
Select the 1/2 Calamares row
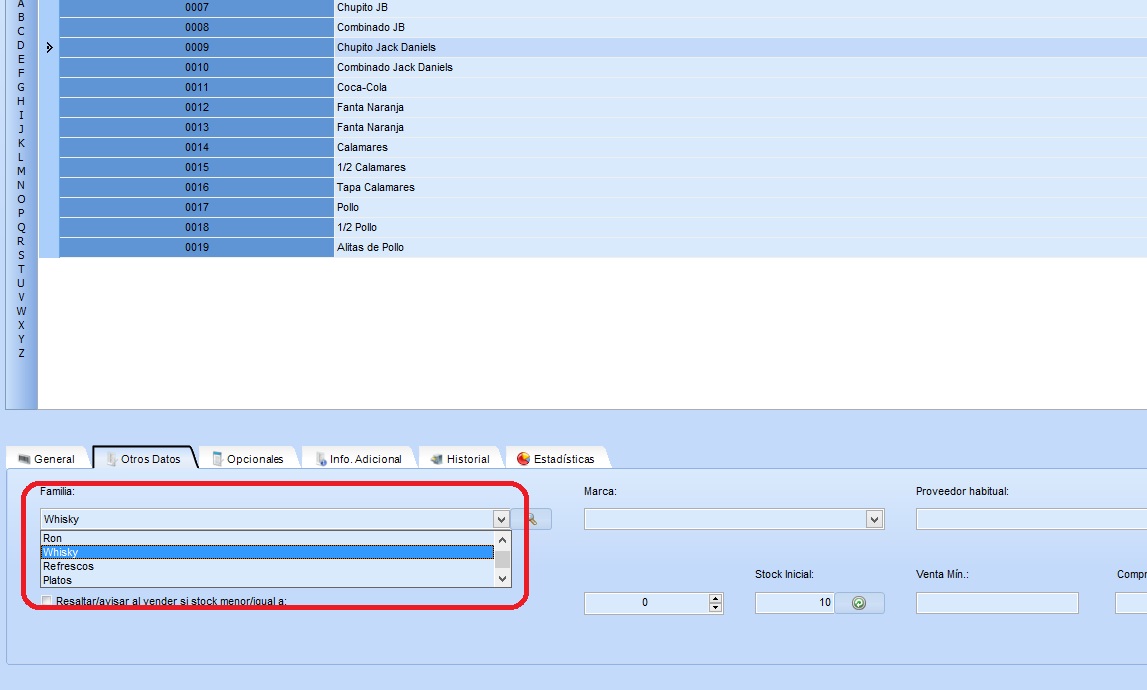pyautogui.click(x=603, y=168)
